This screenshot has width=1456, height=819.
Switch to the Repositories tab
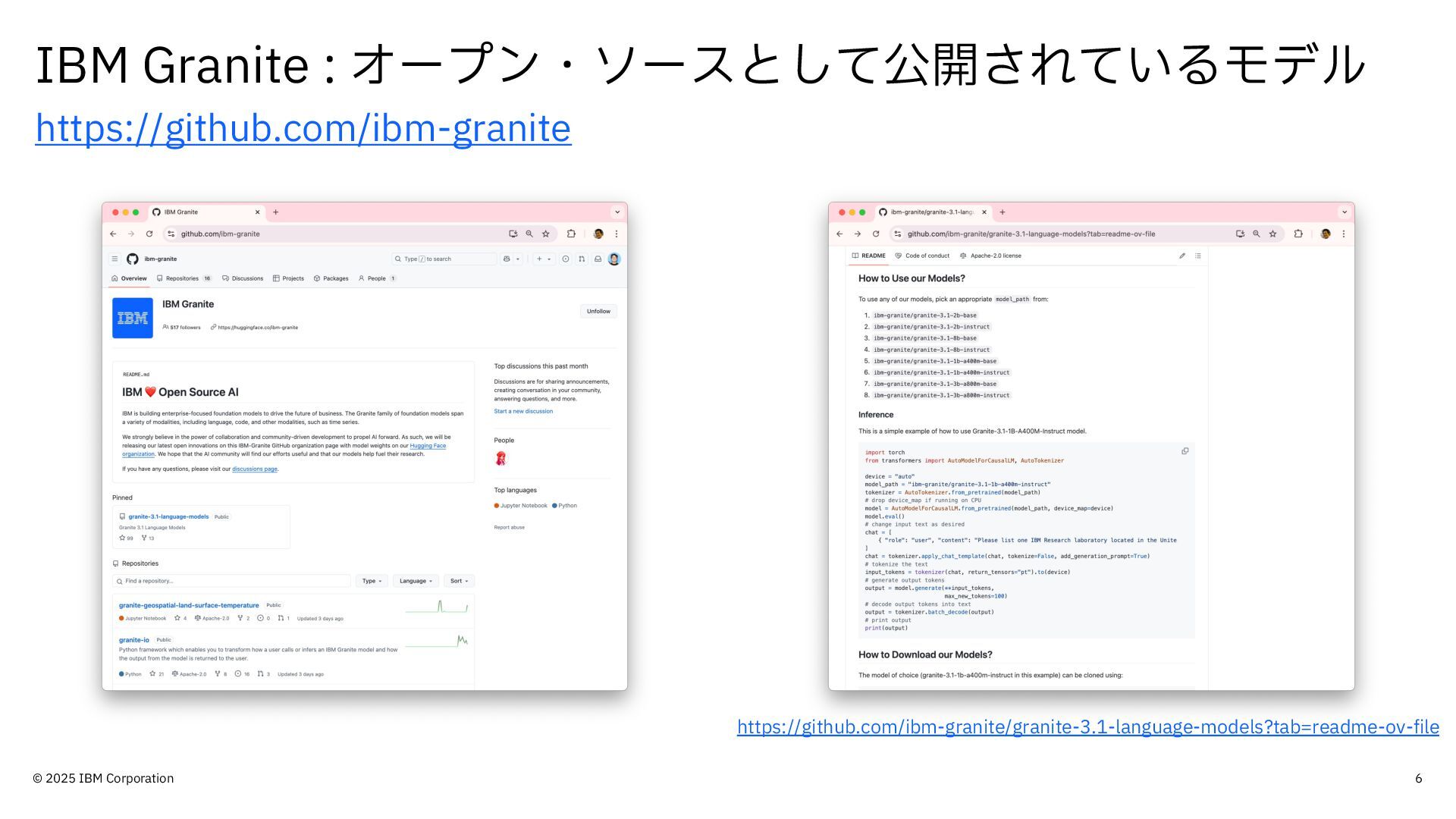[x=182, y=278]
